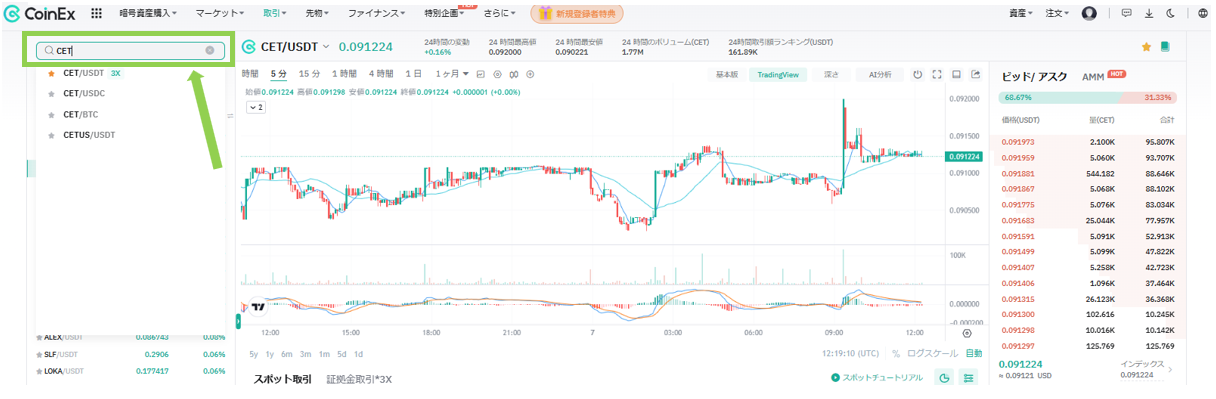
Task: Open the さらに dropdown menu
Action: pos(500,14)
